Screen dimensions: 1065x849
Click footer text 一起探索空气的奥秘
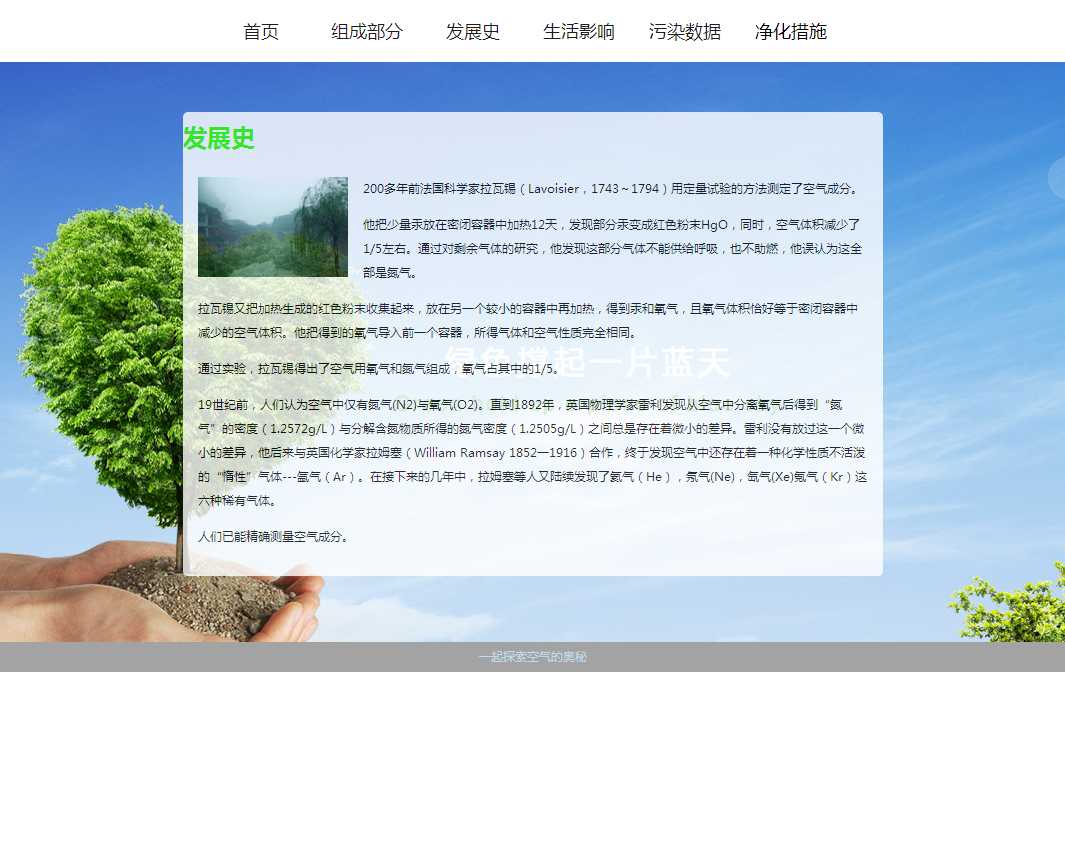click(x=532, y=657)
